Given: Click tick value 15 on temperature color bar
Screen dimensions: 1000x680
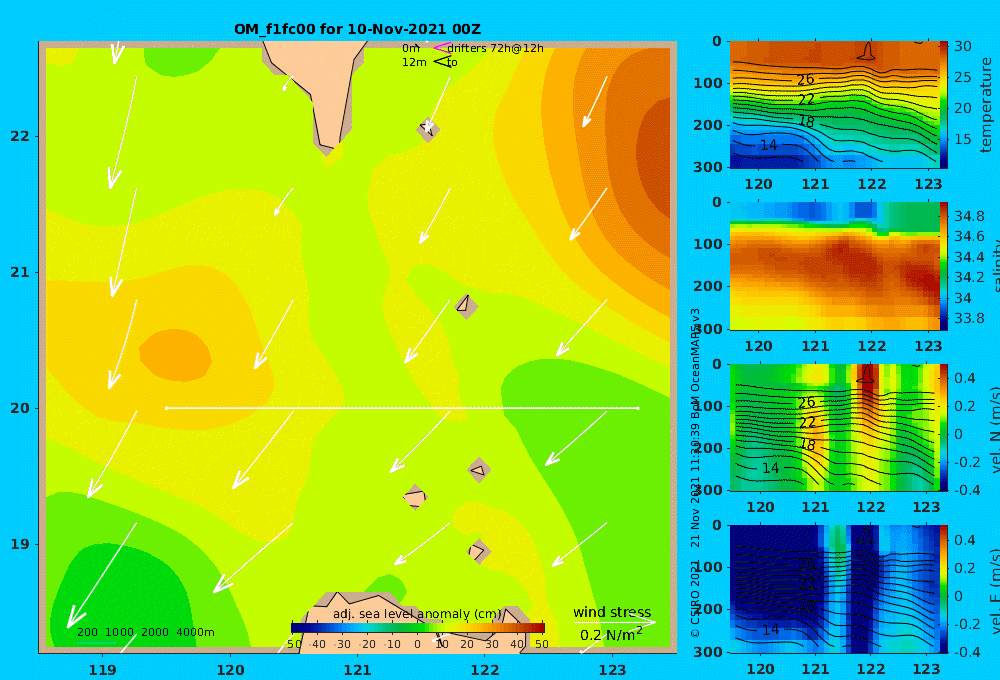Looking at the screenshot, I should point(962,138).
